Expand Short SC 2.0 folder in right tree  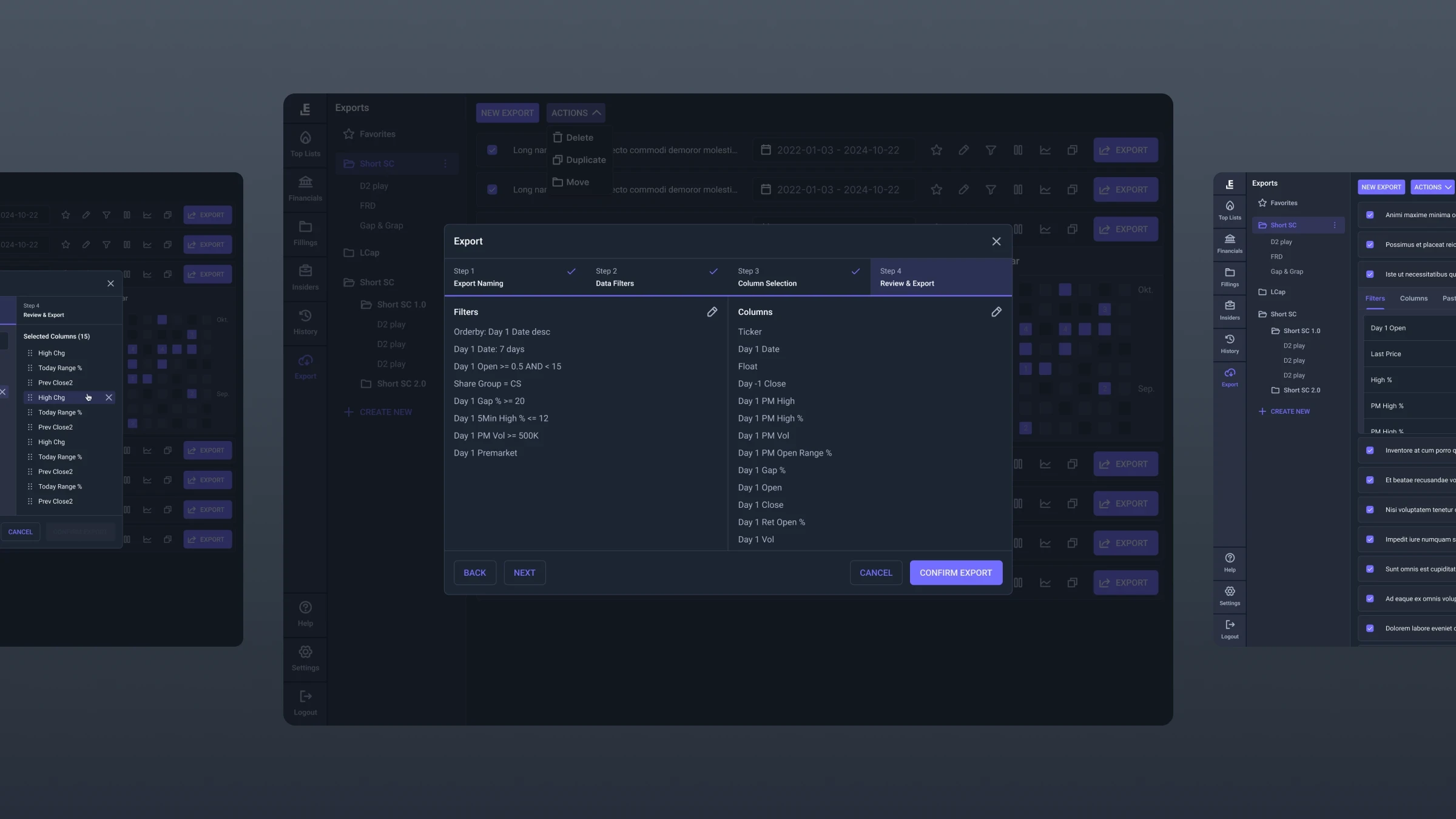(1301, 390)
